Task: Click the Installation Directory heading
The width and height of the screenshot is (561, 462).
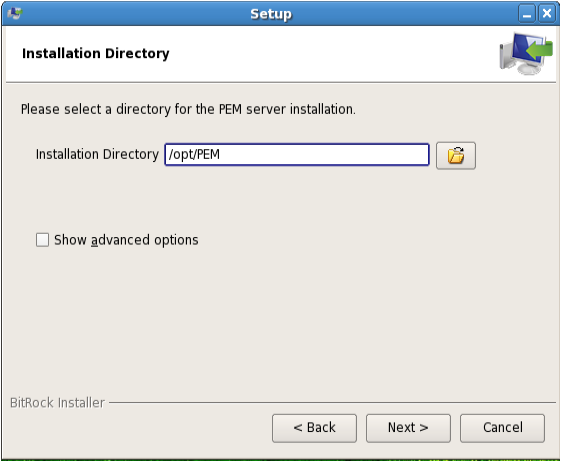Action: tap(96, 54)
